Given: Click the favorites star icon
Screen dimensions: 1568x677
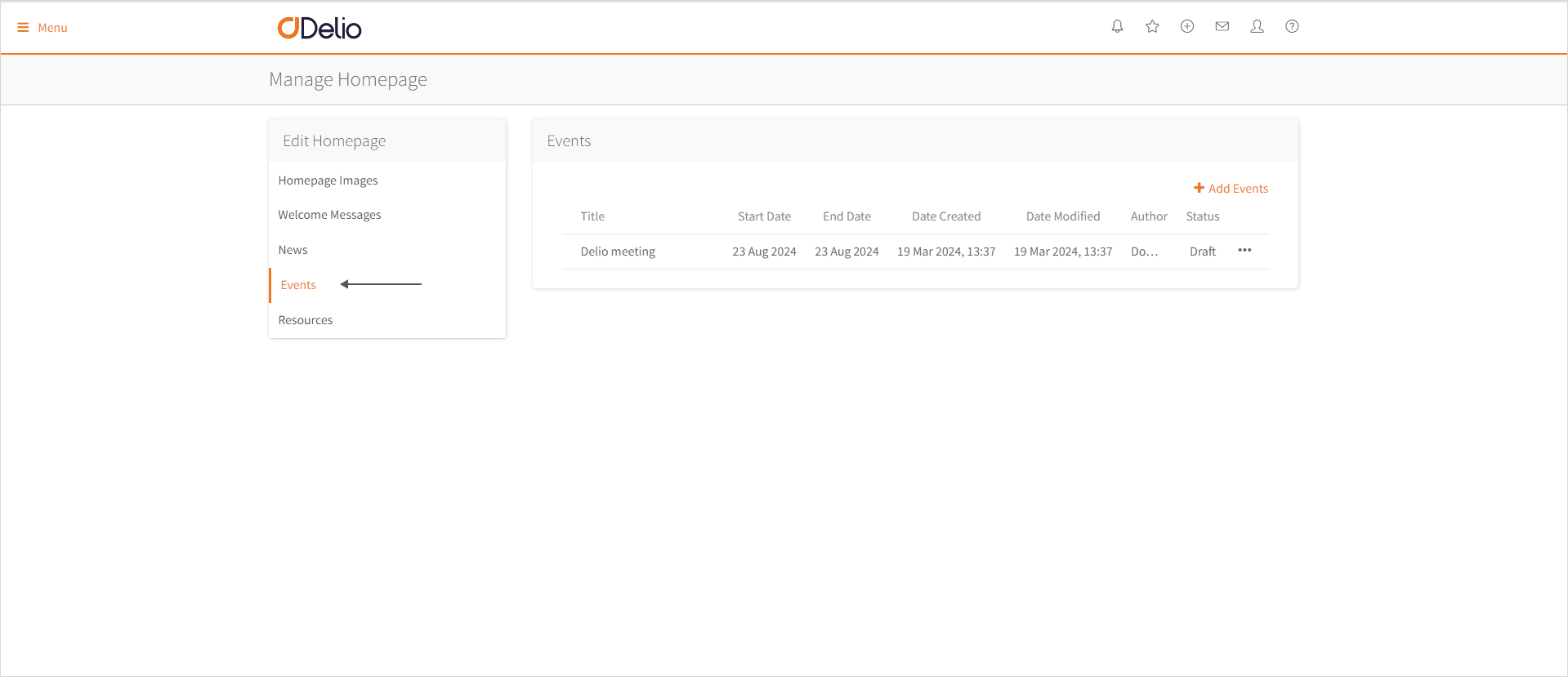Looking at the screenshot, I should (x=1152, y=26).
